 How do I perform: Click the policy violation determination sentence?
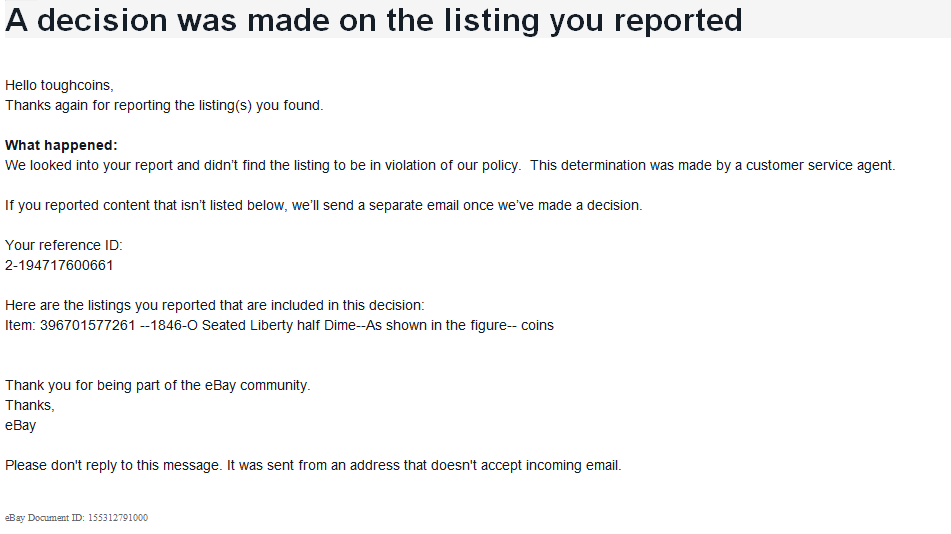[x=263, y=165]
